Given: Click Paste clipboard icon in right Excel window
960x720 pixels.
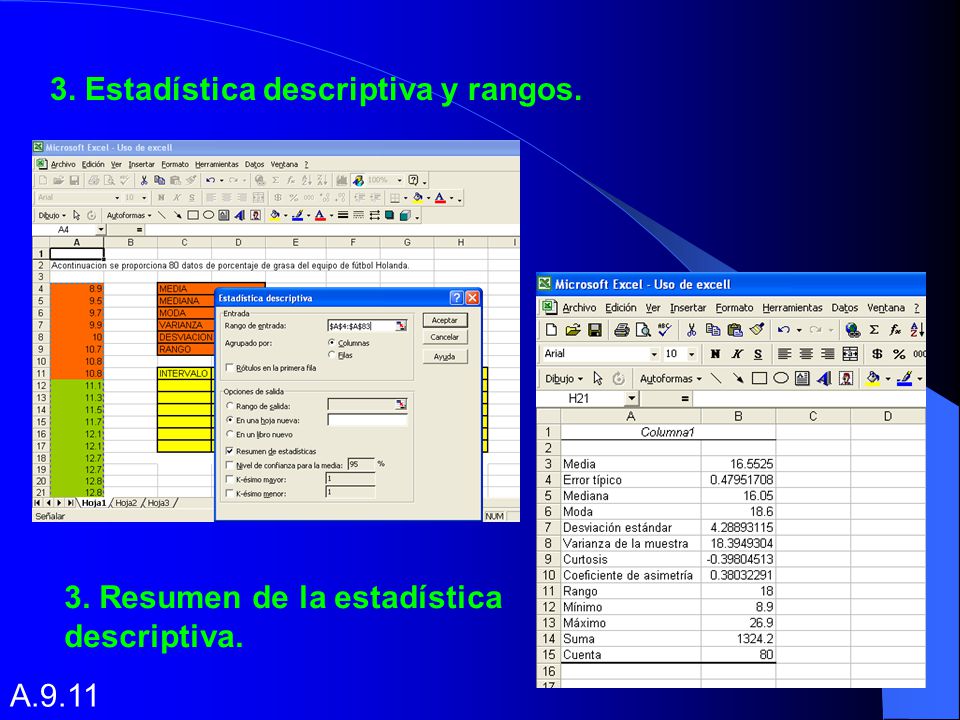Looking at the screenshot, I should click(x=735, y=330).
